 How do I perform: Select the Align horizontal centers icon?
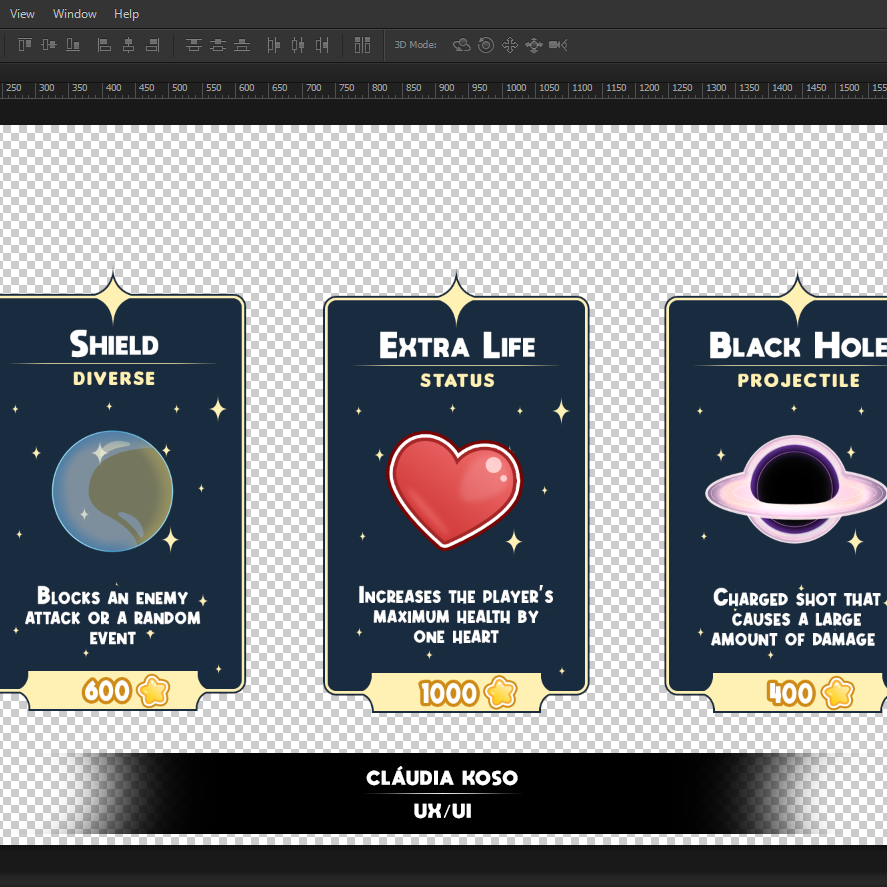130,45
